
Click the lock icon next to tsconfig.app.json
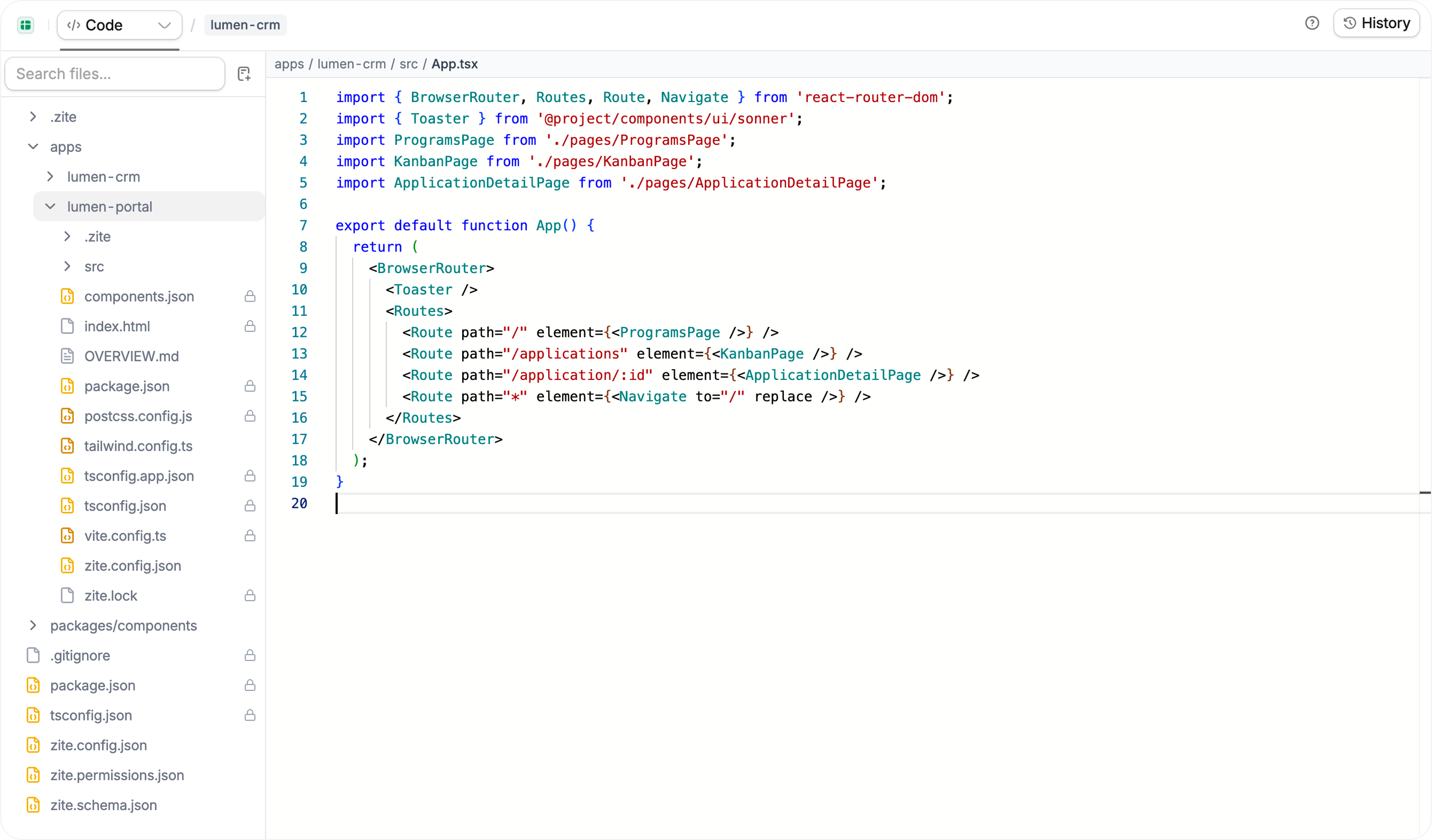click(x=250, y=476)
